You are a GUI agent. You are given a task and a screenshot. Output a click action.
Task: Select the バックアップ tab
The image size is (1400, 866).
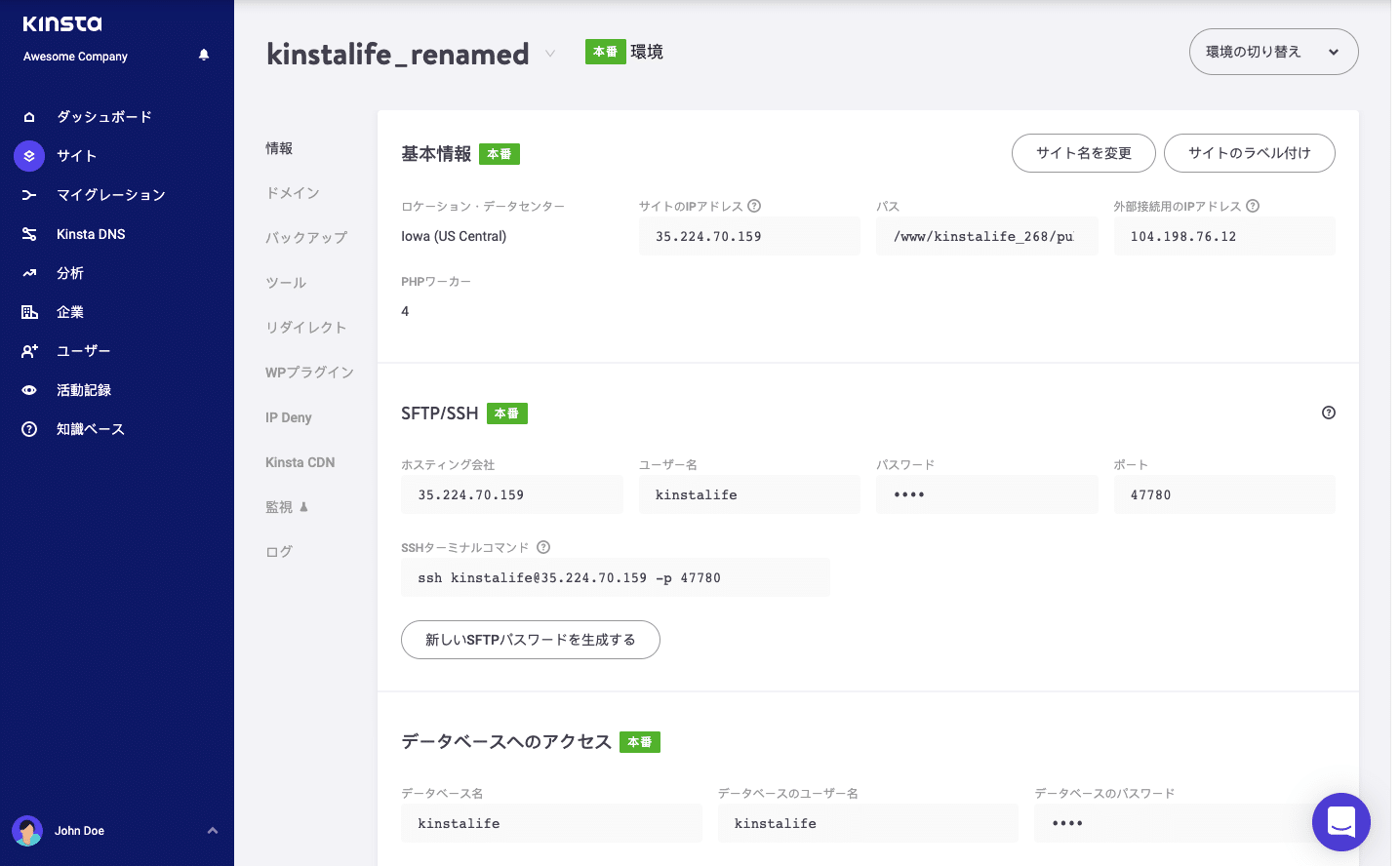point(306,238)
